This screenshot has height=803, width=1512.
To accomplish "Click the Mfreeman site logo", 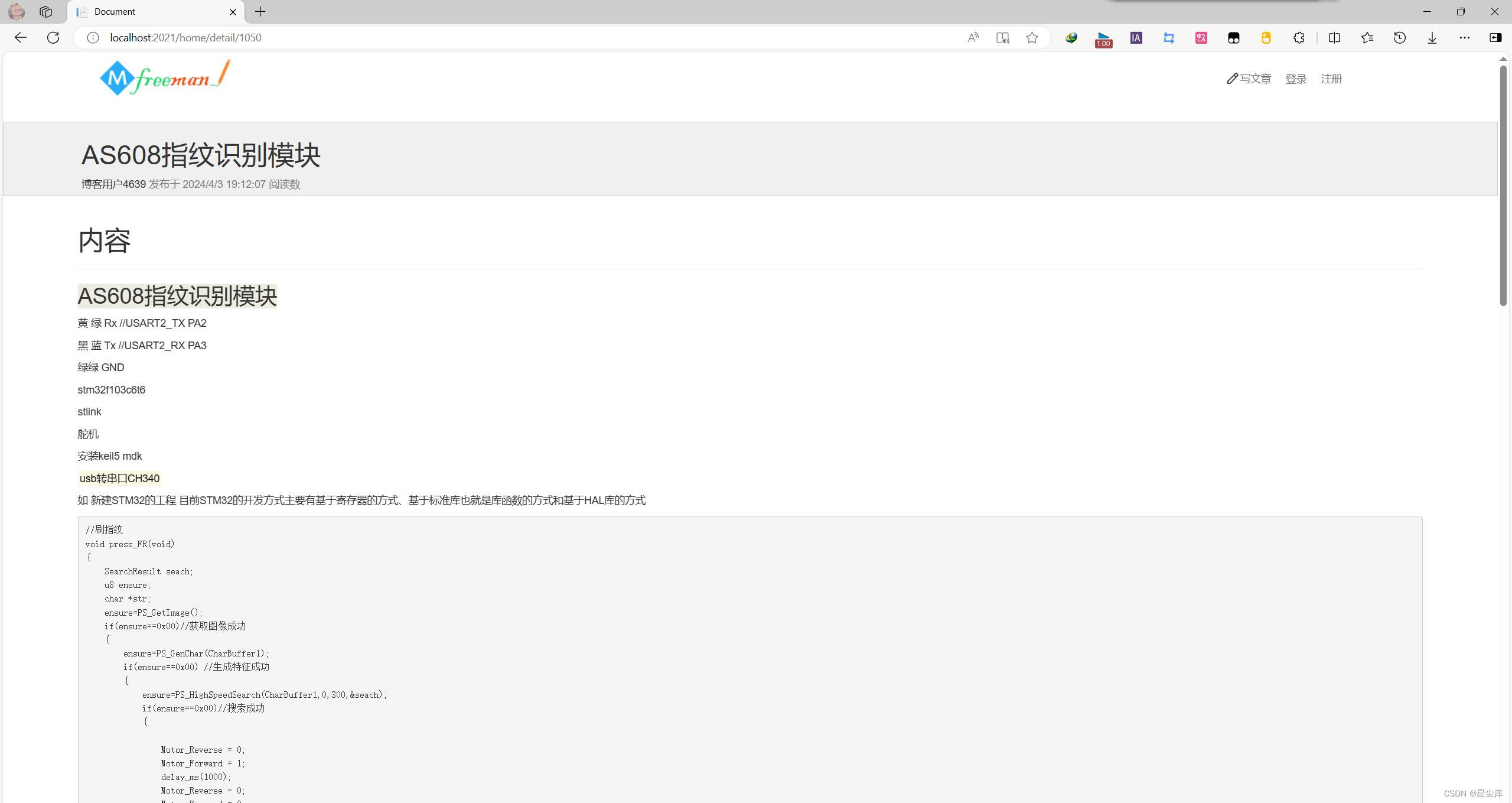I will (x=165, y=77).
